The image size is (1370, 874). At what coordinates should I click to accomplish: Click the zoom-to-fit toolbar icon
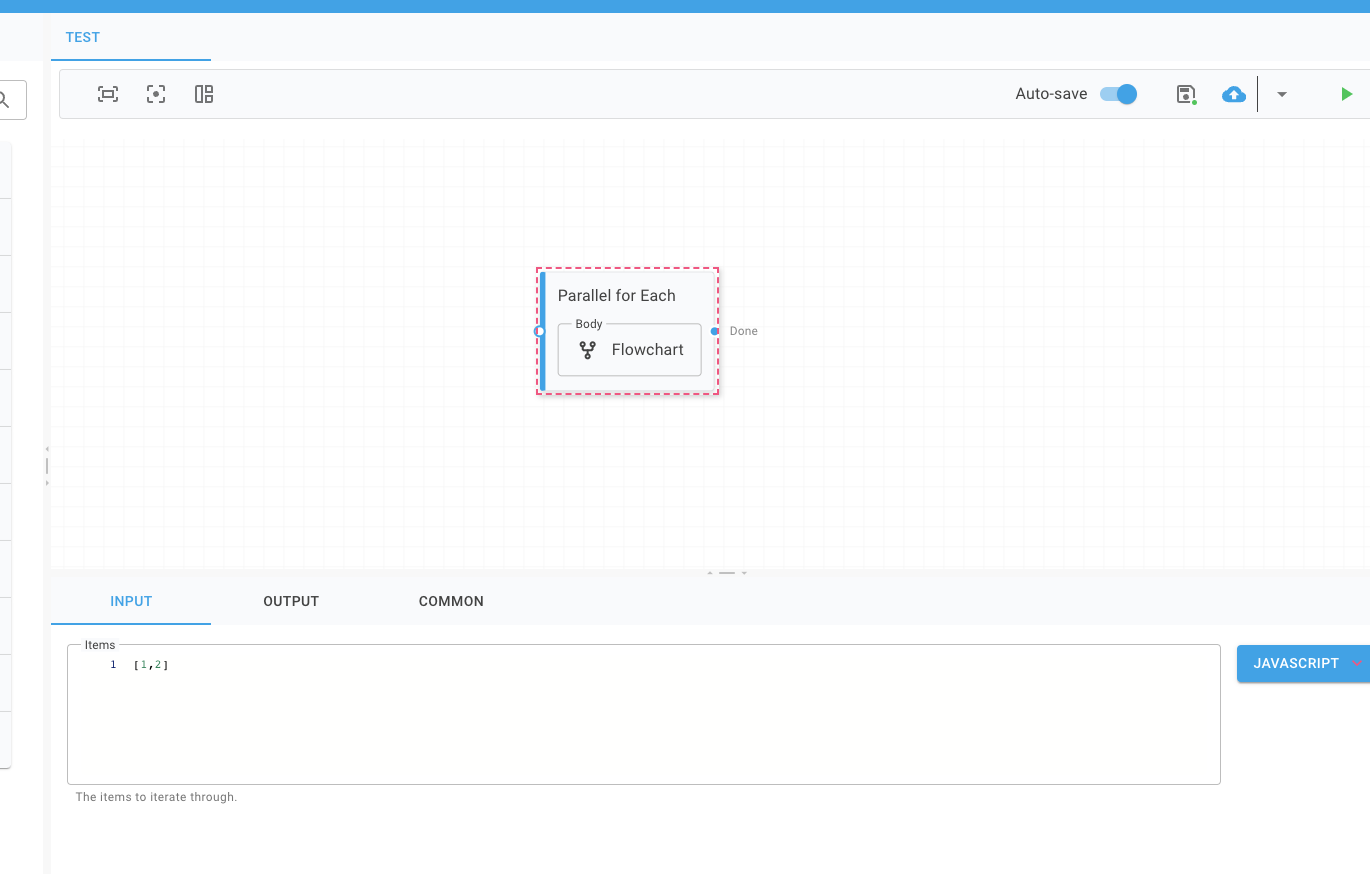point(108,93)
